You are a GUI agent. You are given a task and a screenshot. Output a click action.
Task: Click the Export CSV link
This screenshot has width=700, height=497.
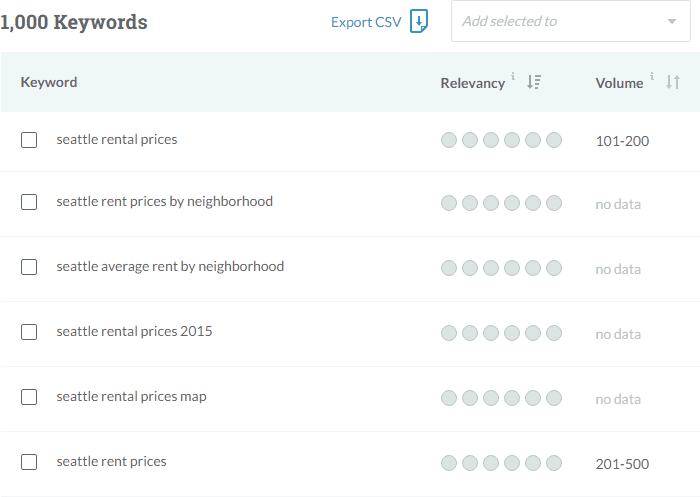coord(366,22)
